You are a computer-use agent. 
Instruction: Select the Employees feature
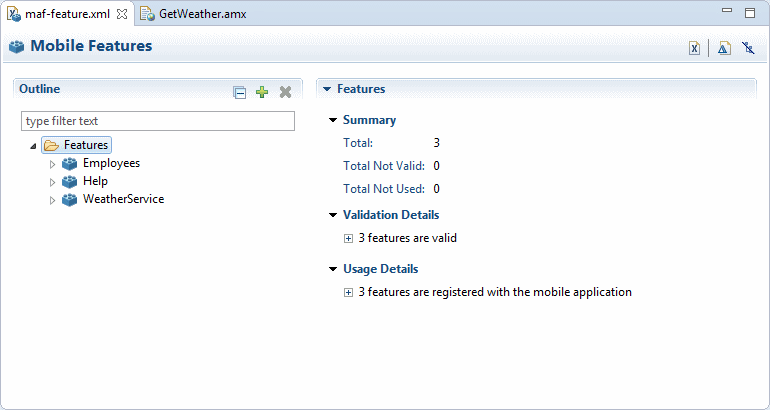click(x=111, y=163)
